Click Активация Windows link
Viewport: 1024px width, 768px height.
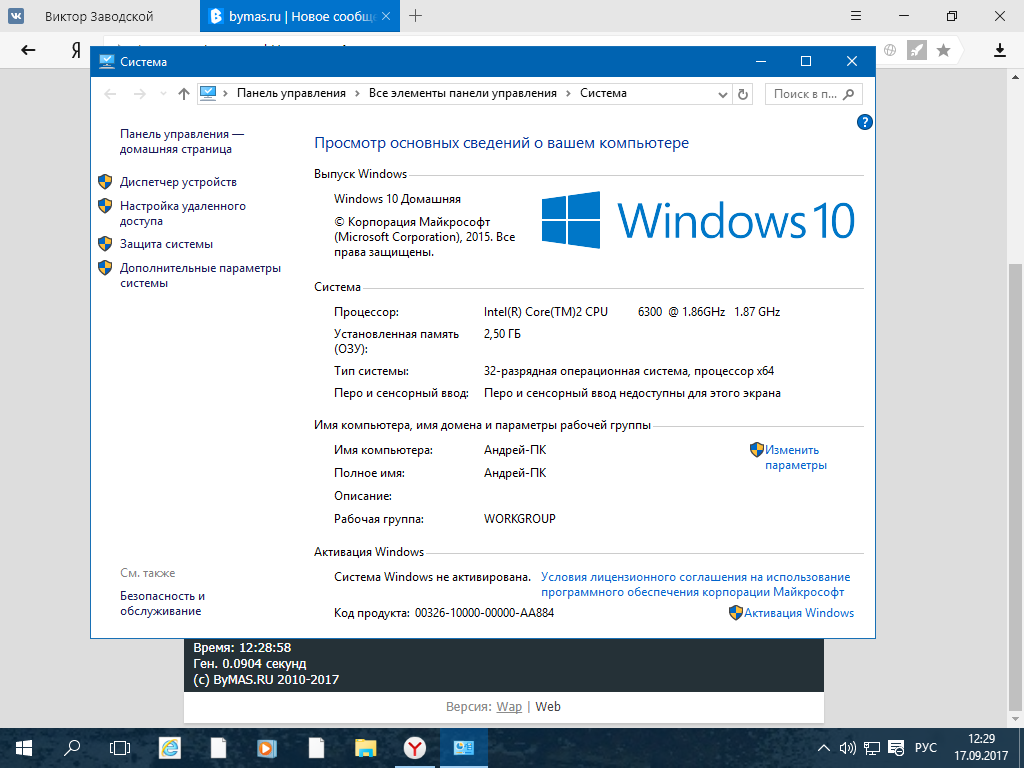798,613
